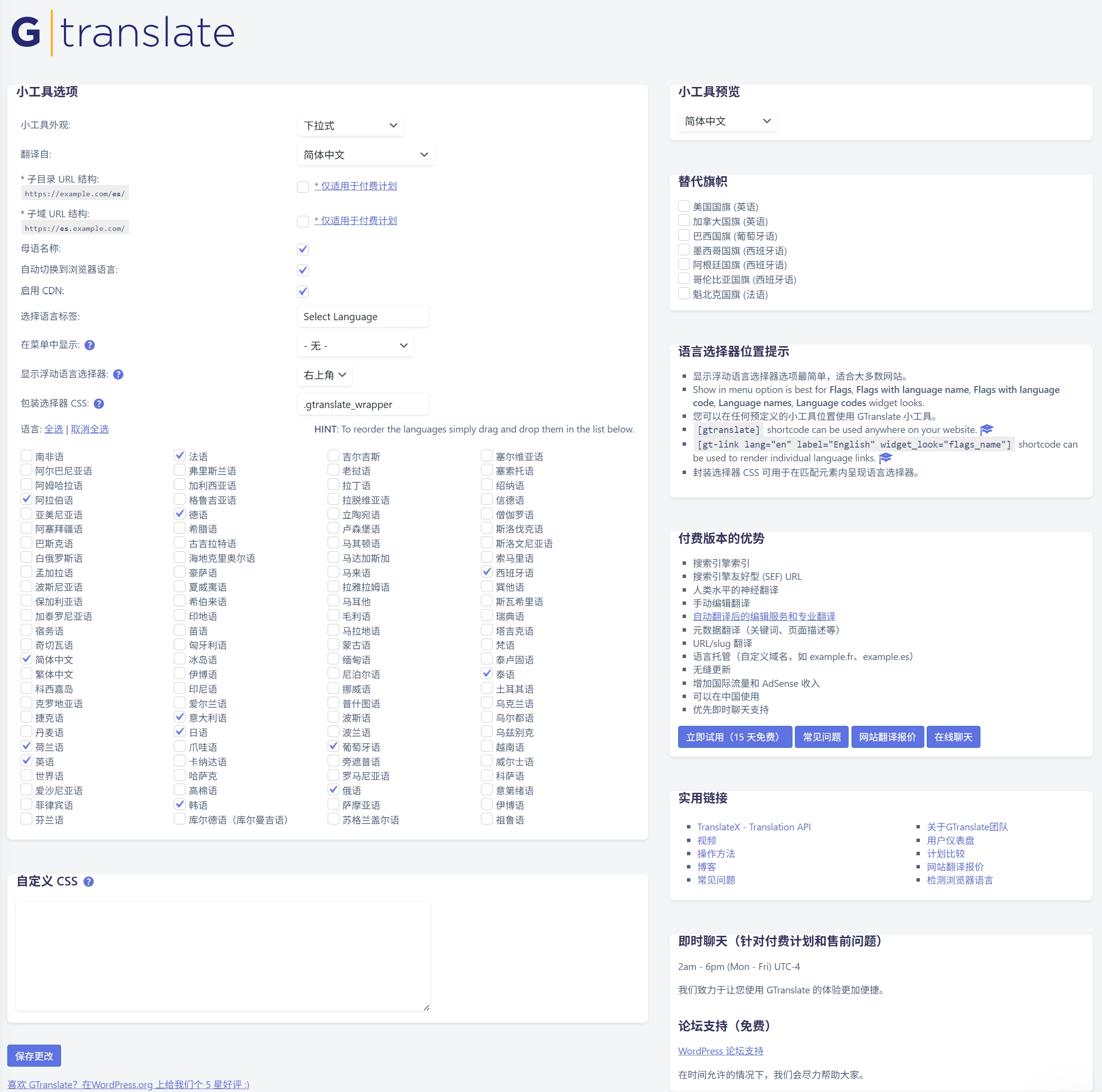1102x1092 pixels.
Task: Open the 用户仪表盘 link
Action: click(950, 840)
